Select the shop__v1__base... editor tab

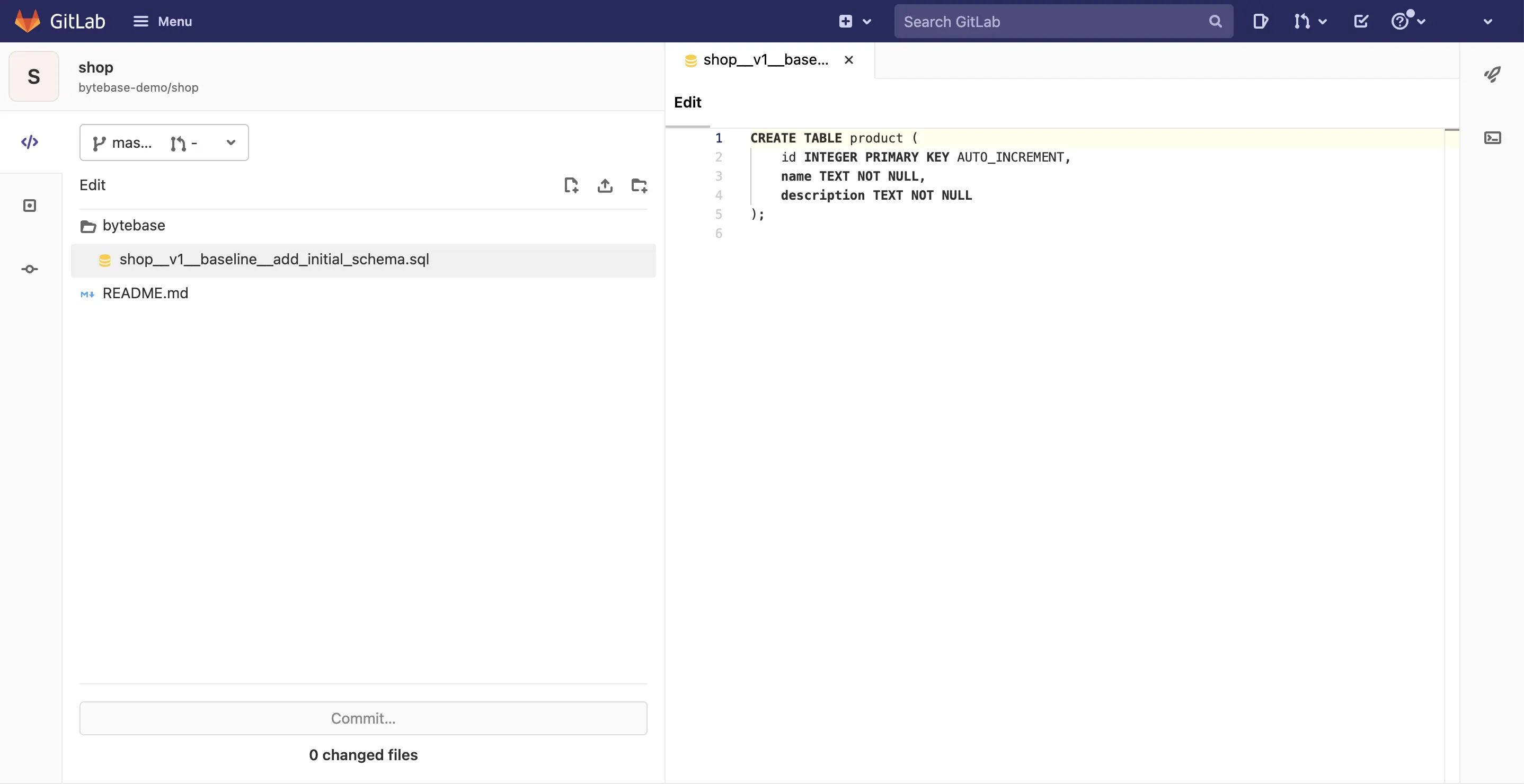(x=766, y=60)
